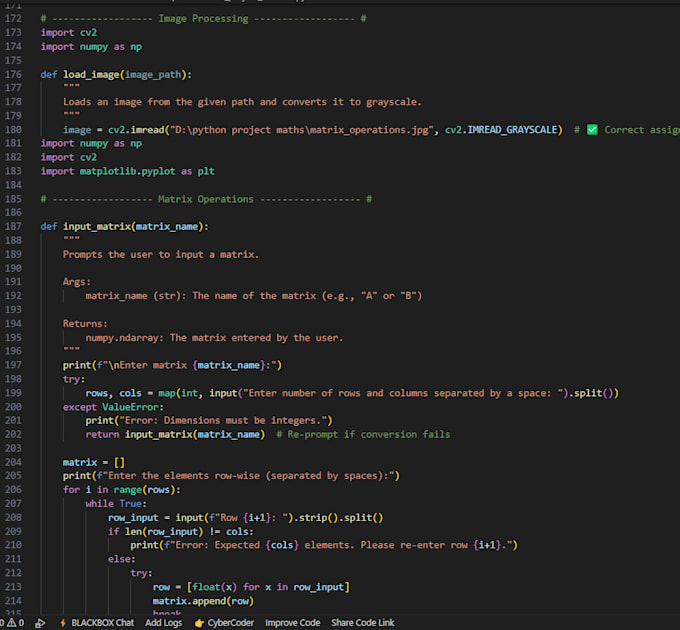
Task: Click the 'try:' keyword on line 198
Action: click(74, 379)
